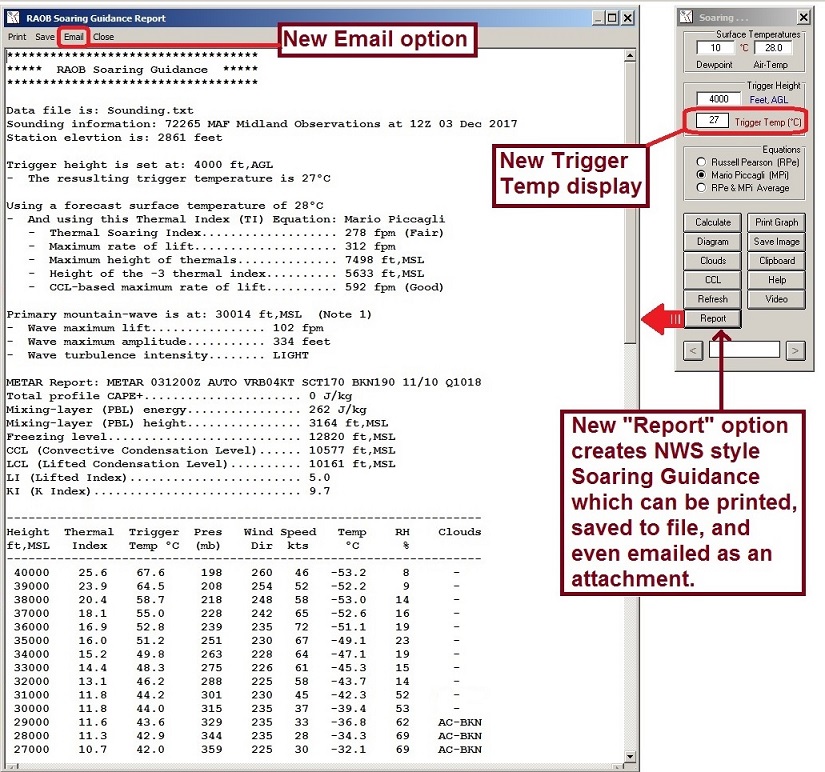Click the next arrow button in Soaring panel

click(796, 350)
